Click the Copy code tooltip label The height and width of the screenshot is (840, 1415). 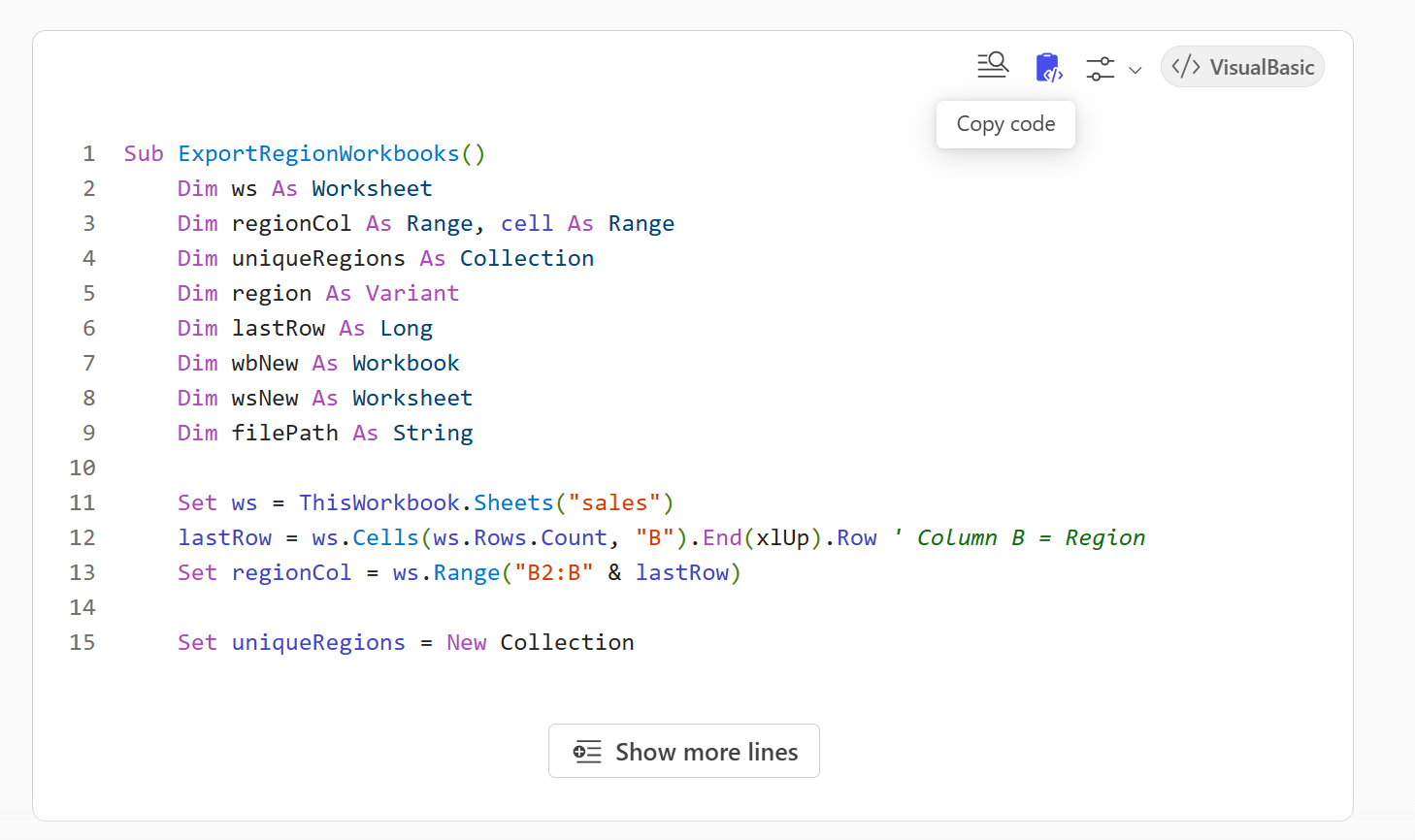click(1005, 124)
